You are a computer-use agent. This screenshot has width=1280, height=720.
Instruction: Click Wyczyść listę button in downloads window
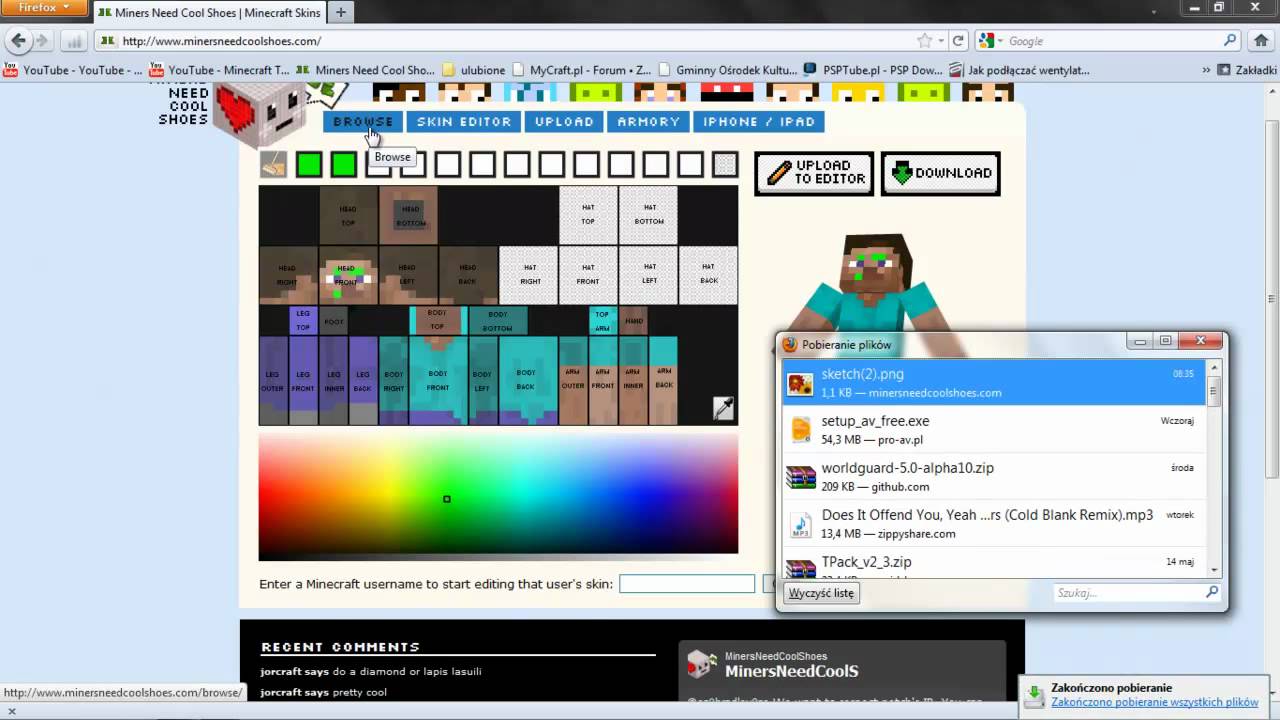(x=821, y=593)
